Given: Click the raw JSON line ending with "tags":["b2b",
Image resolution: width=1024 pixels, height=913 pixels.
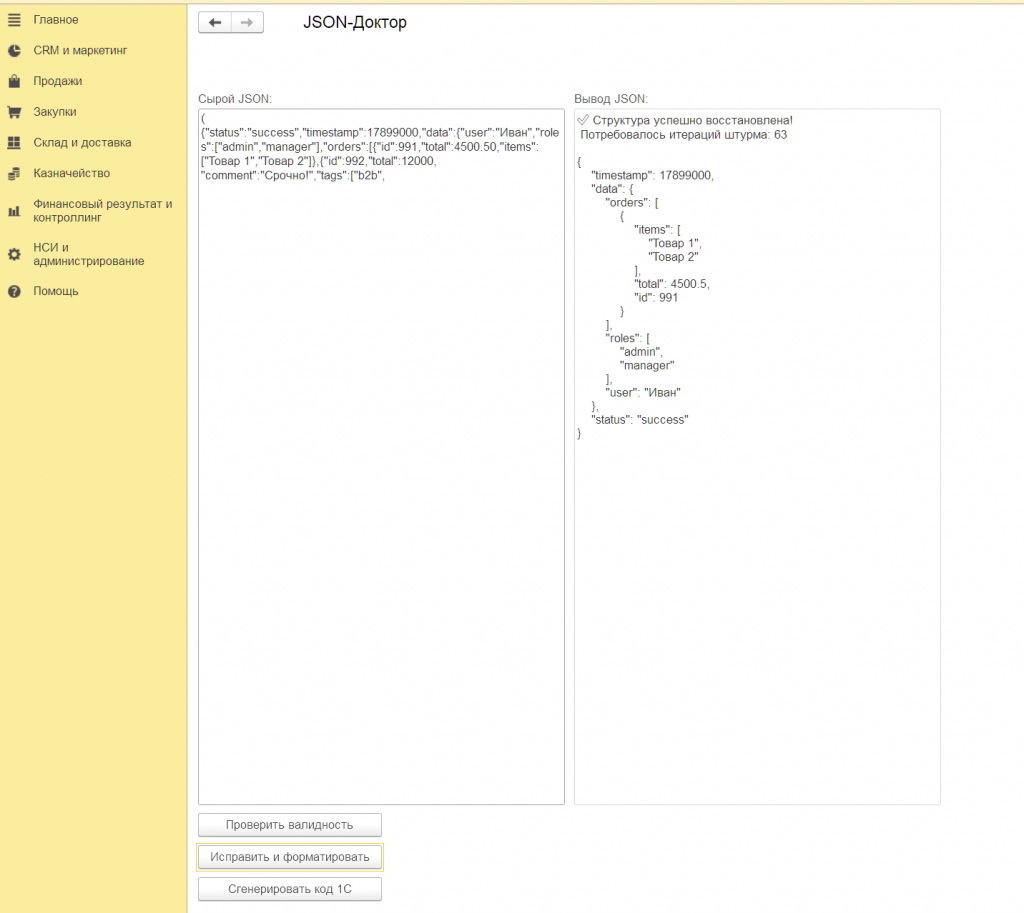Looking at the screenshot, I should click(x=293, y=175).
